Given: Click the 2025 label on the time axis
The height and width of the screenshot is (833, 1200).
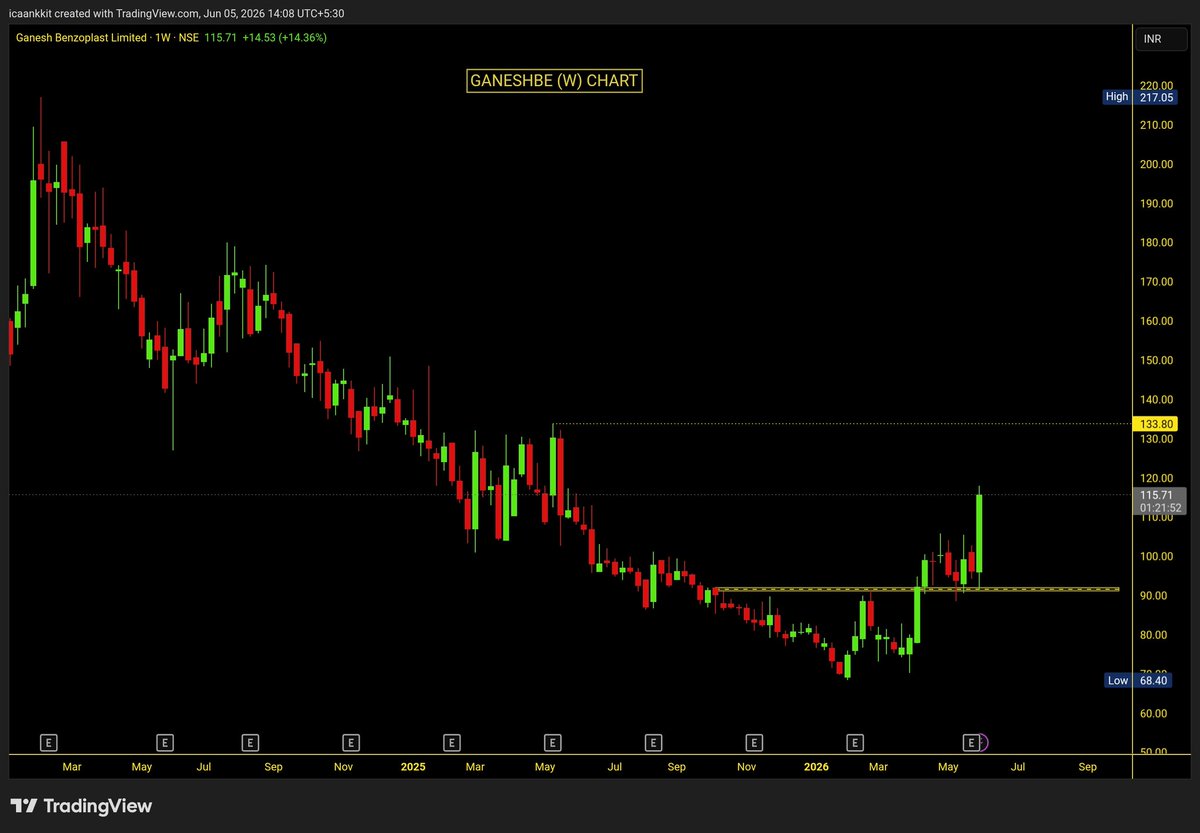Looking at the screenshot, I should click(x=412, y=767).
